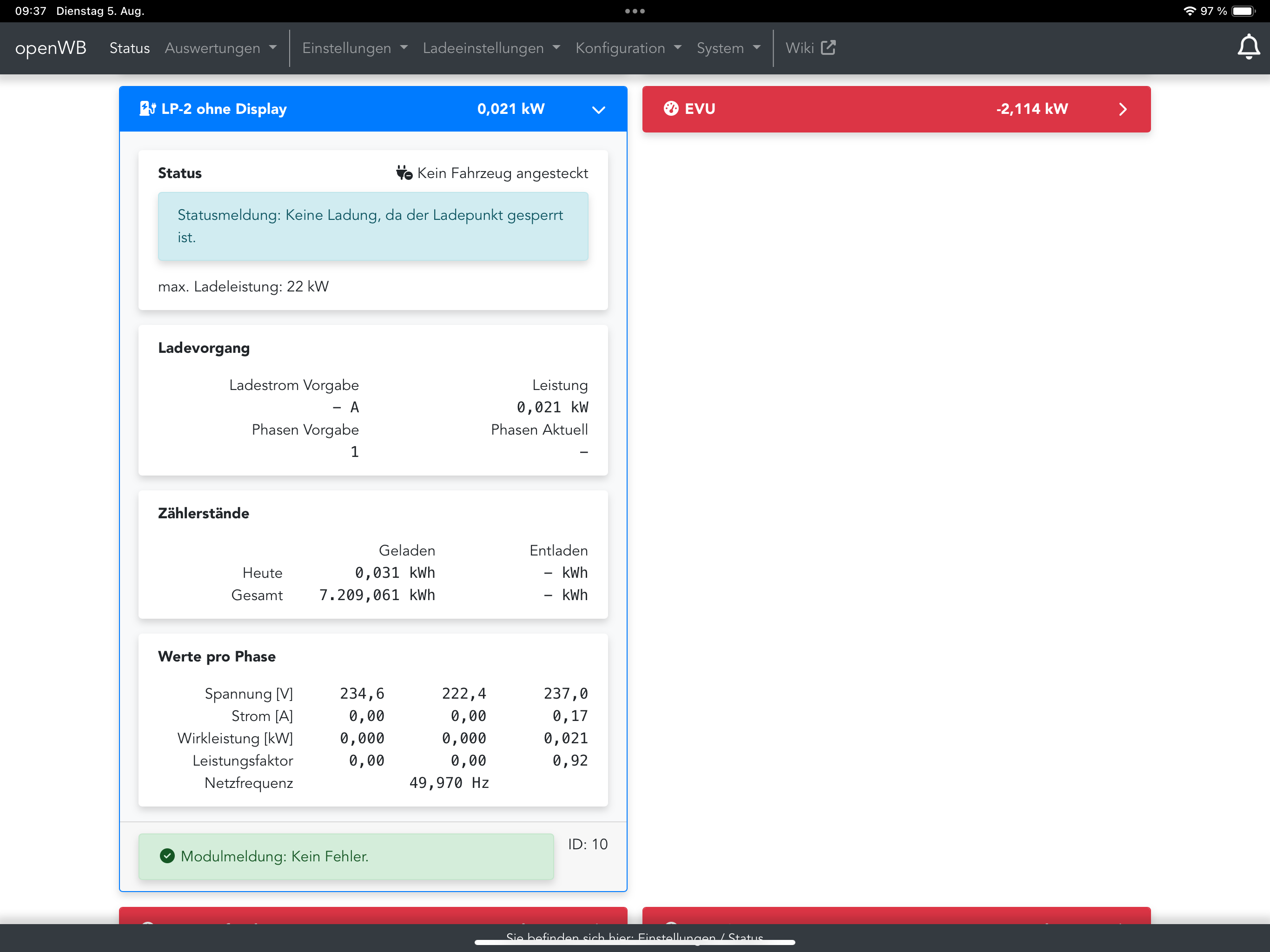Select the Status nav item

coord(129,48)
